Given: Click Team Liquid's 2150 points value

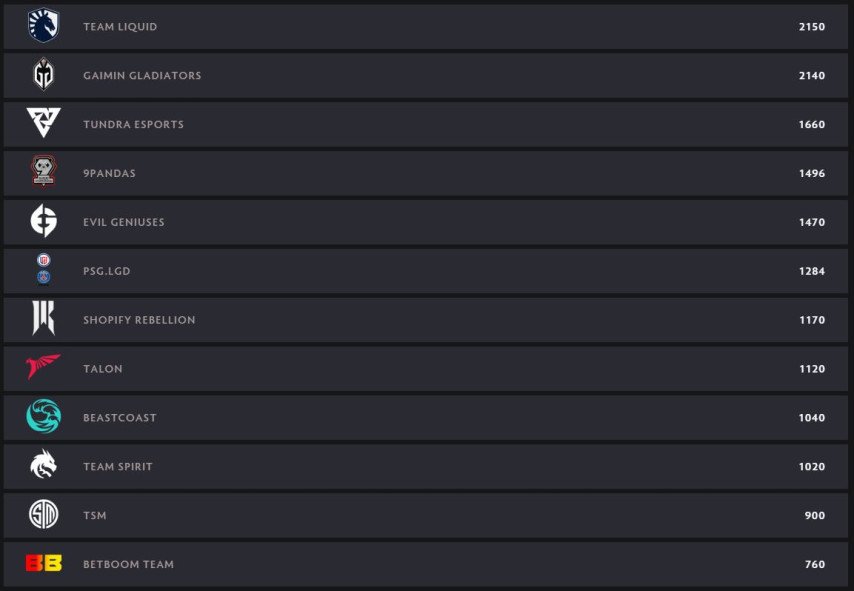Looking at the screenshot, I should click(813, 27).
